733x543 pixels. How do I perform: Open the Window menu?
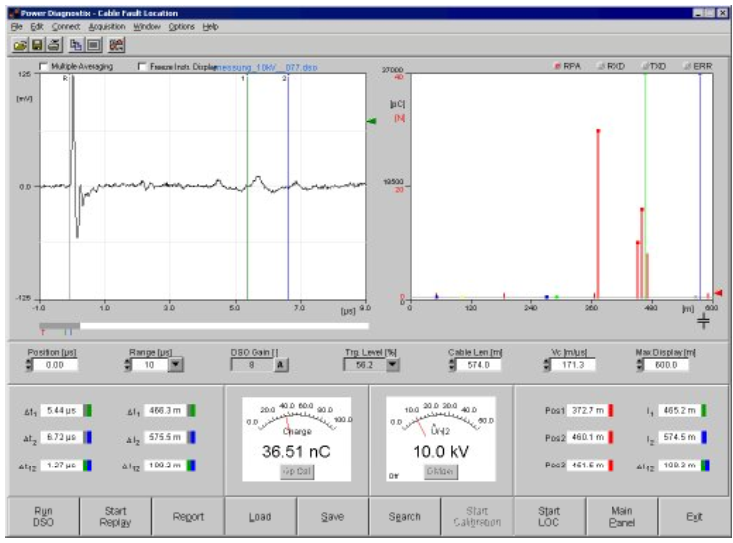tap(147, 27)
